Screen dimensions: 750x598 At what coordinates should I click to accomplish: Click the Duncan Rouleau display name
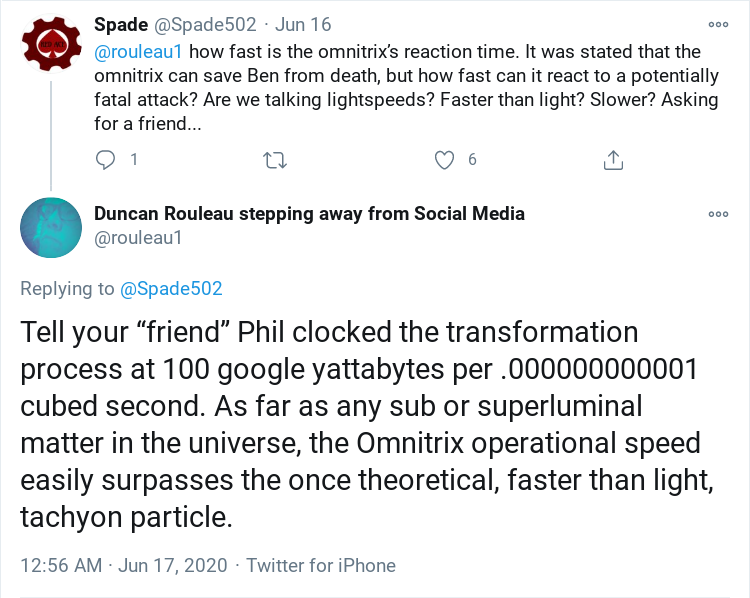pos(309,213)
